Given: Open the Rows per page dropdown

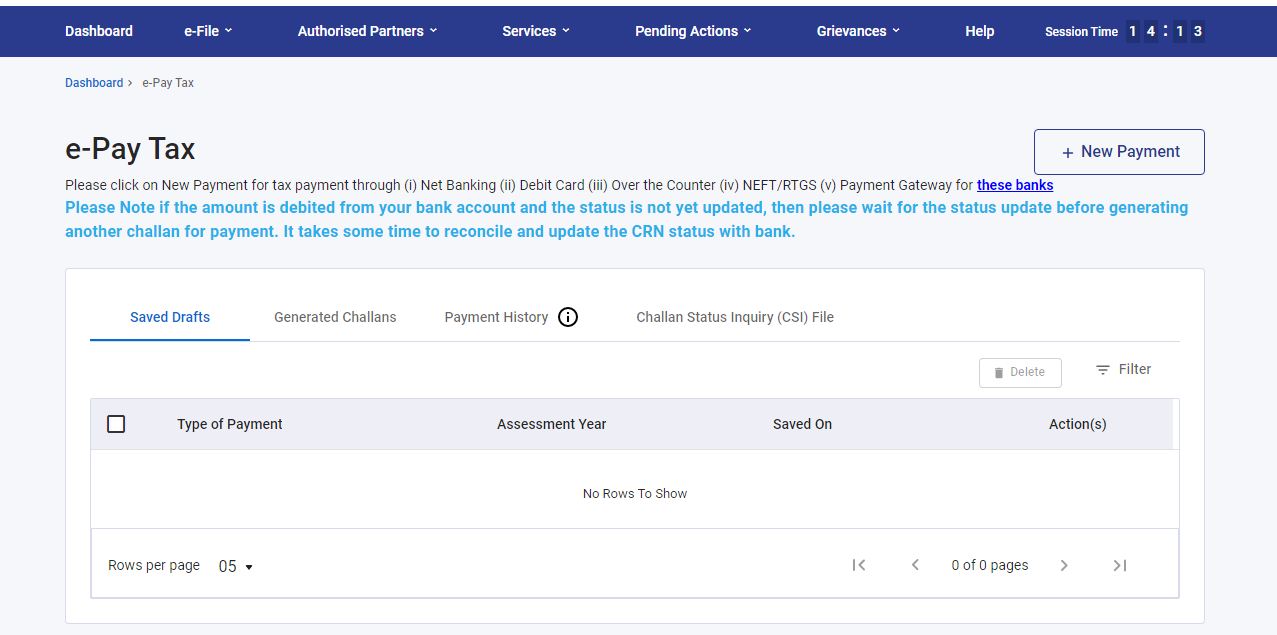Looking at the screenshot, I should (236, 566).
